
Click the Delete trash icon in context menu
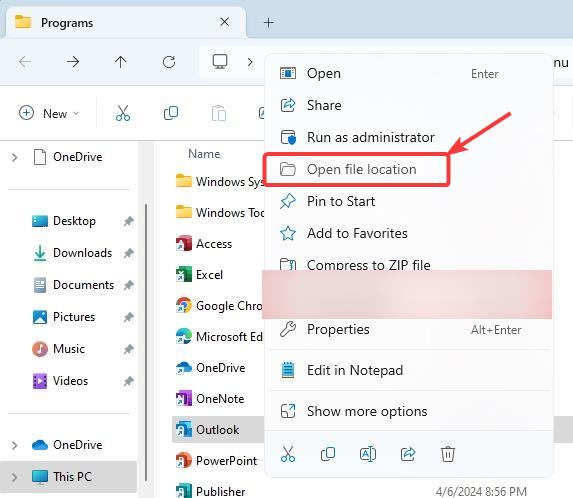click(x=448, y=454)
